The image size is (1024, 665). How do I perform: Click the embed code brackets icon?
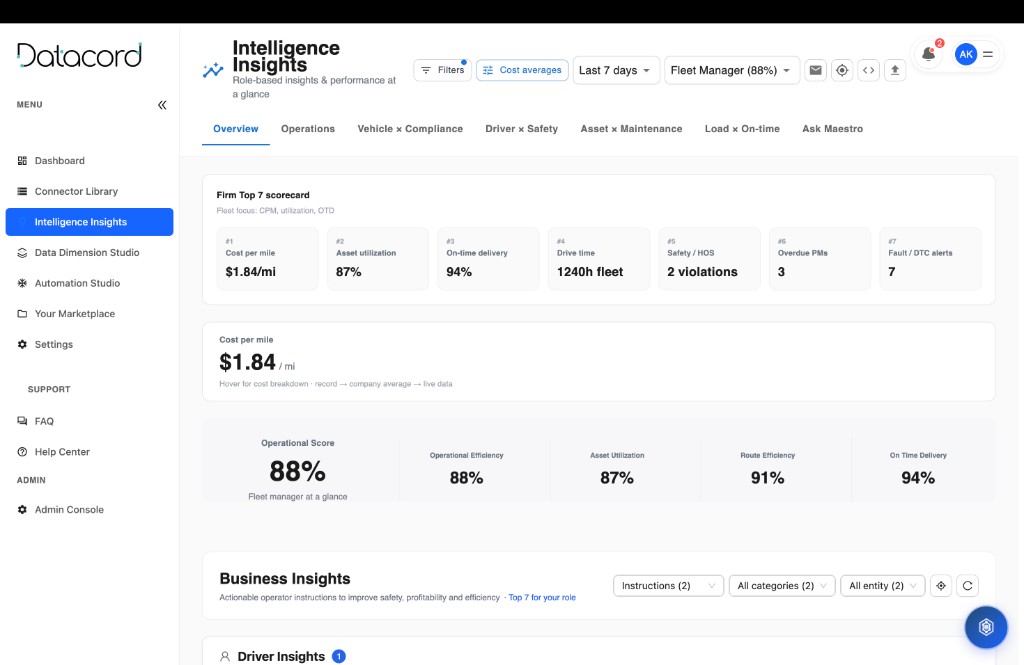869,70
